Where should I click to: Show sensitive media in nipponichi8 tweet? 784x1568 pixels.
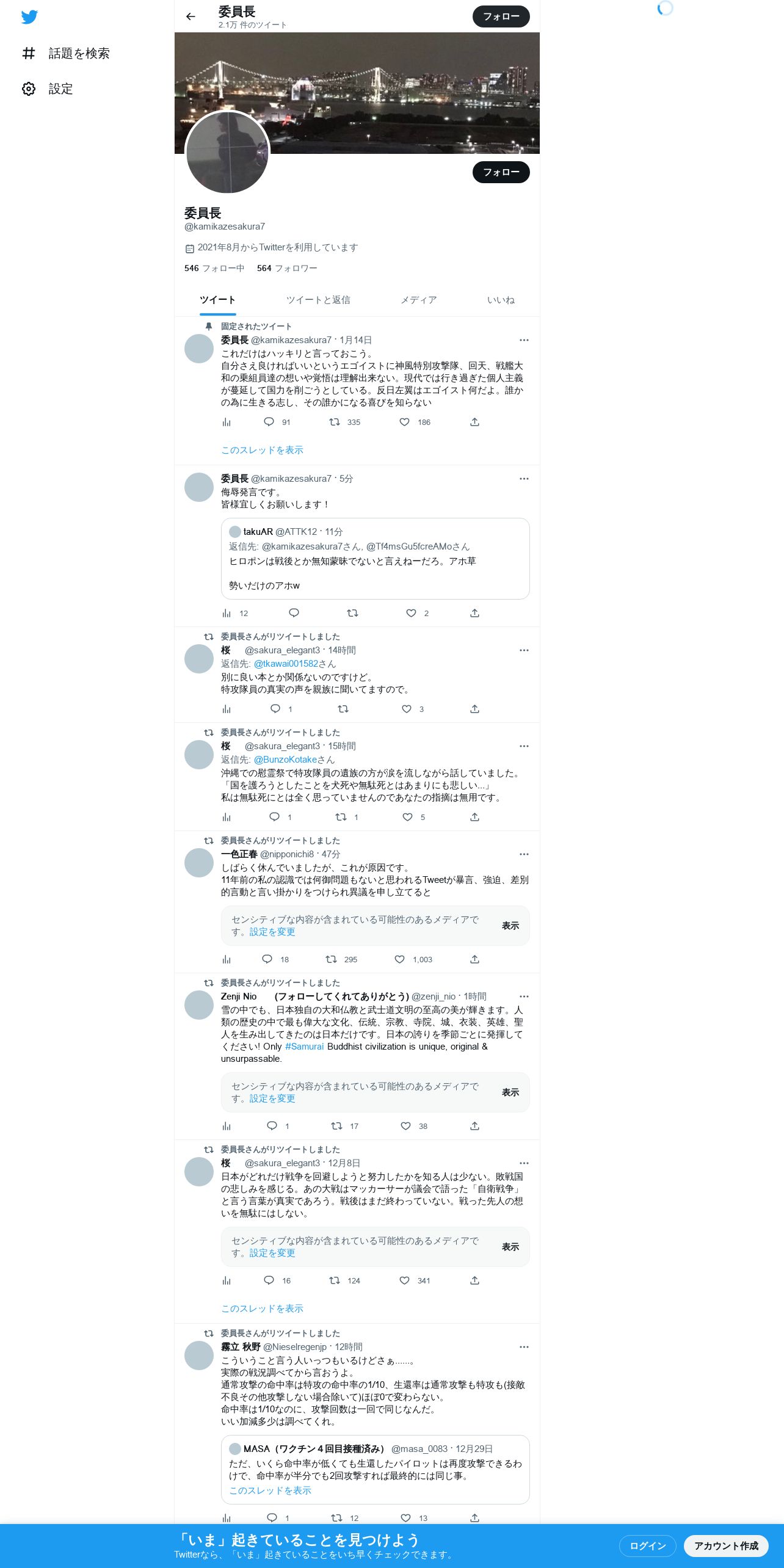(x=510, y=926)
